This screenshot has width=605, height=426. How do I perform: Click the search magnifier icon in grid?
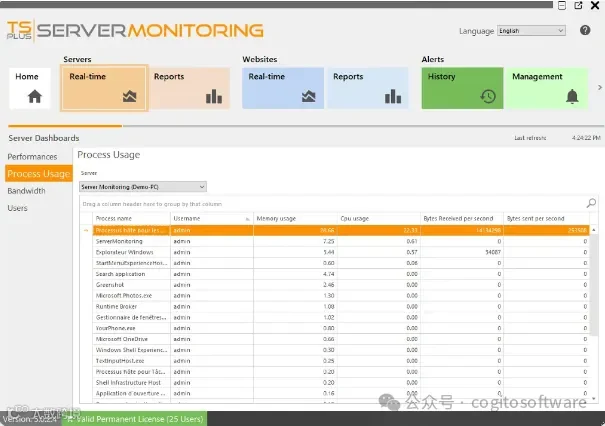[x=591, y=203]
